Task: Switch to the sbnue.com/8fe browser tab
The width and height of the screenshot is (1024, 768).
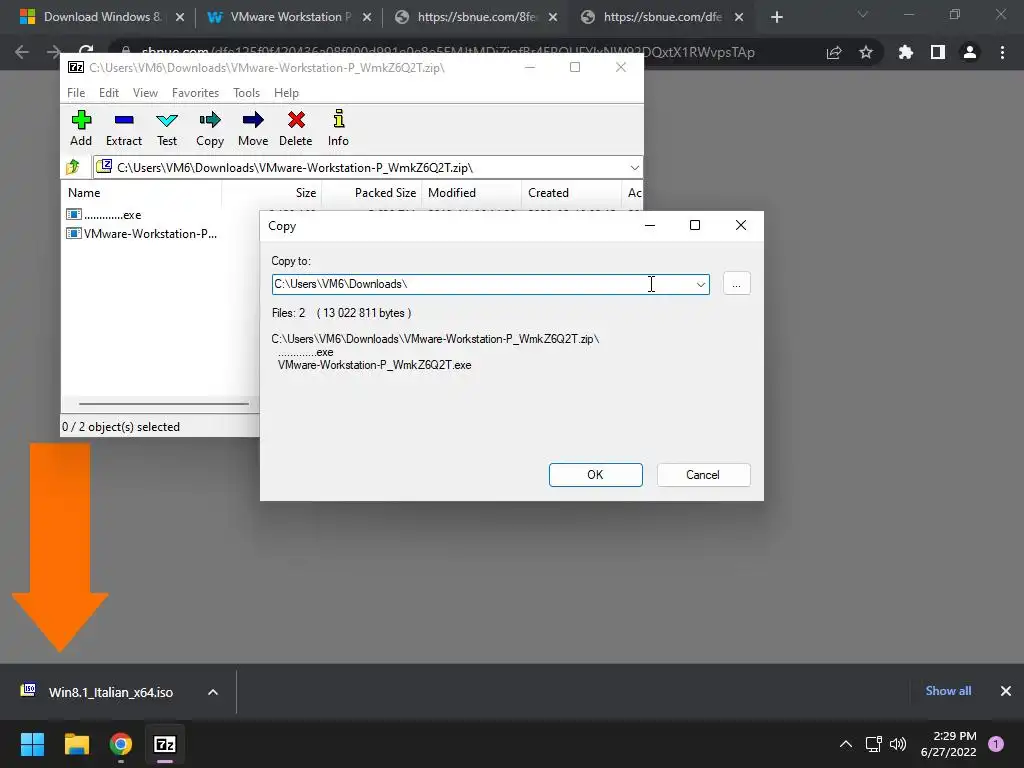Action: click(477, 17)
